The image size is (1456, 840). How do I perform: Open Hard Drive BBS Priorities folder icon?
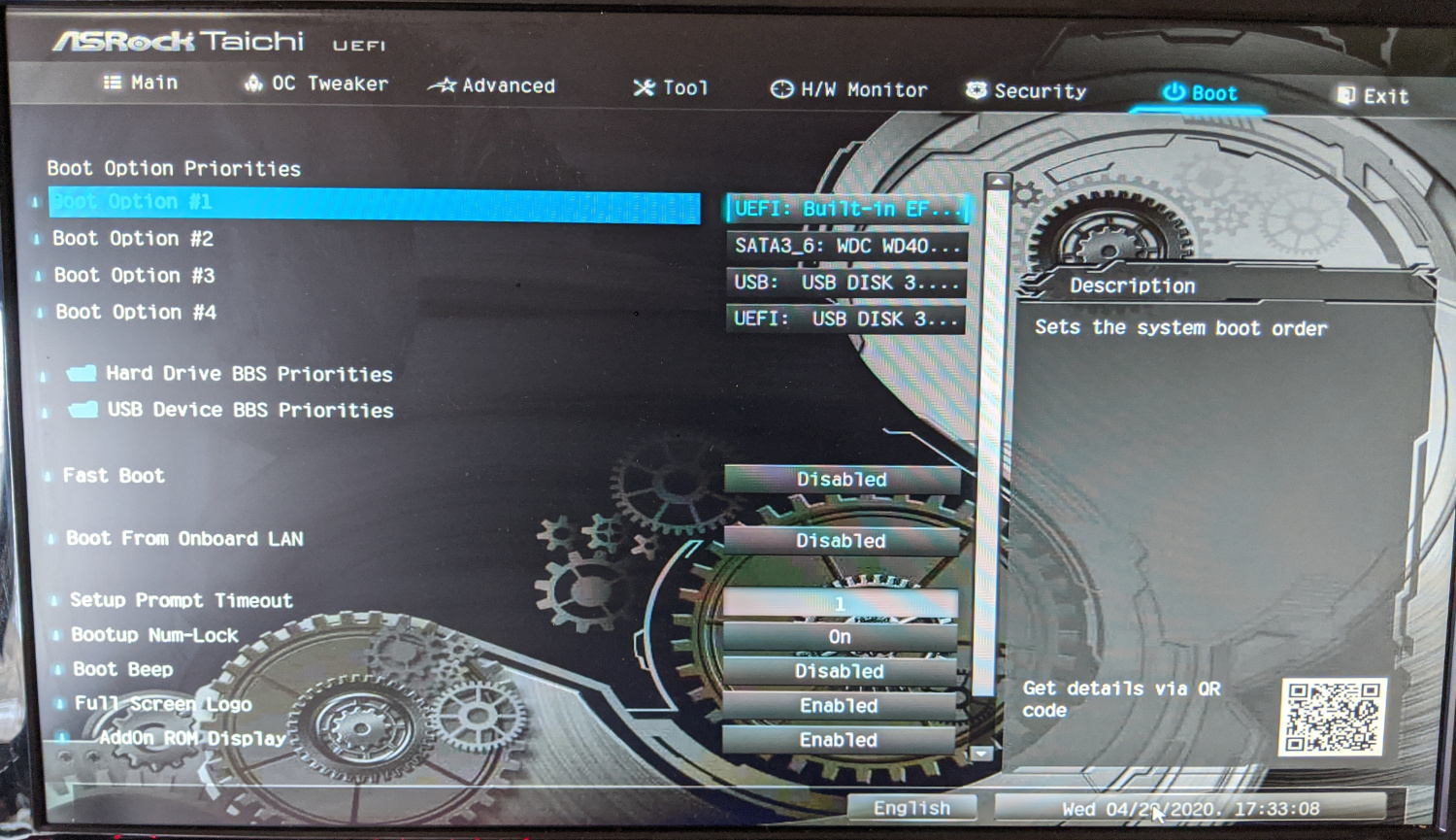[83, 374]
